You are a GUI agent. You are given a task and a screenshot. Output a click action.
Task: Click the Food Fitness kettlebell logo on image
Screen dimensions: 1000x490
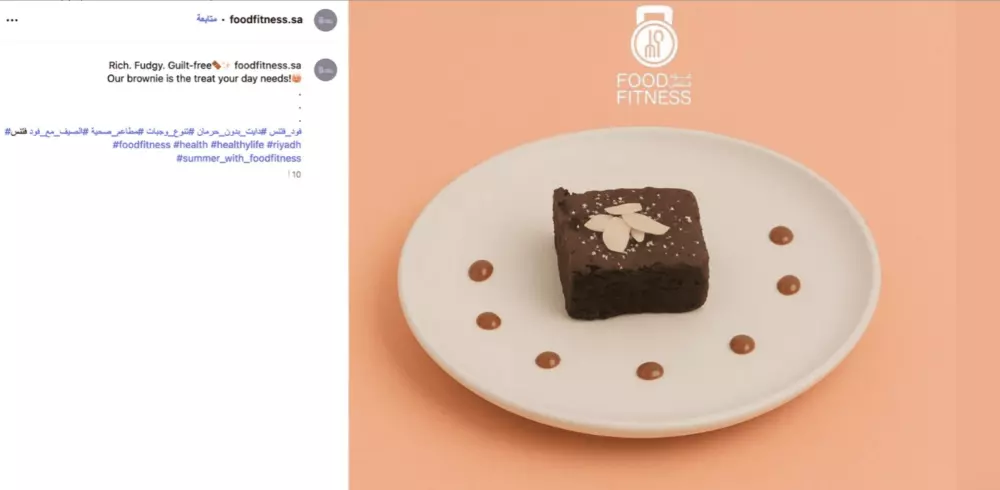tap(654, 36)
